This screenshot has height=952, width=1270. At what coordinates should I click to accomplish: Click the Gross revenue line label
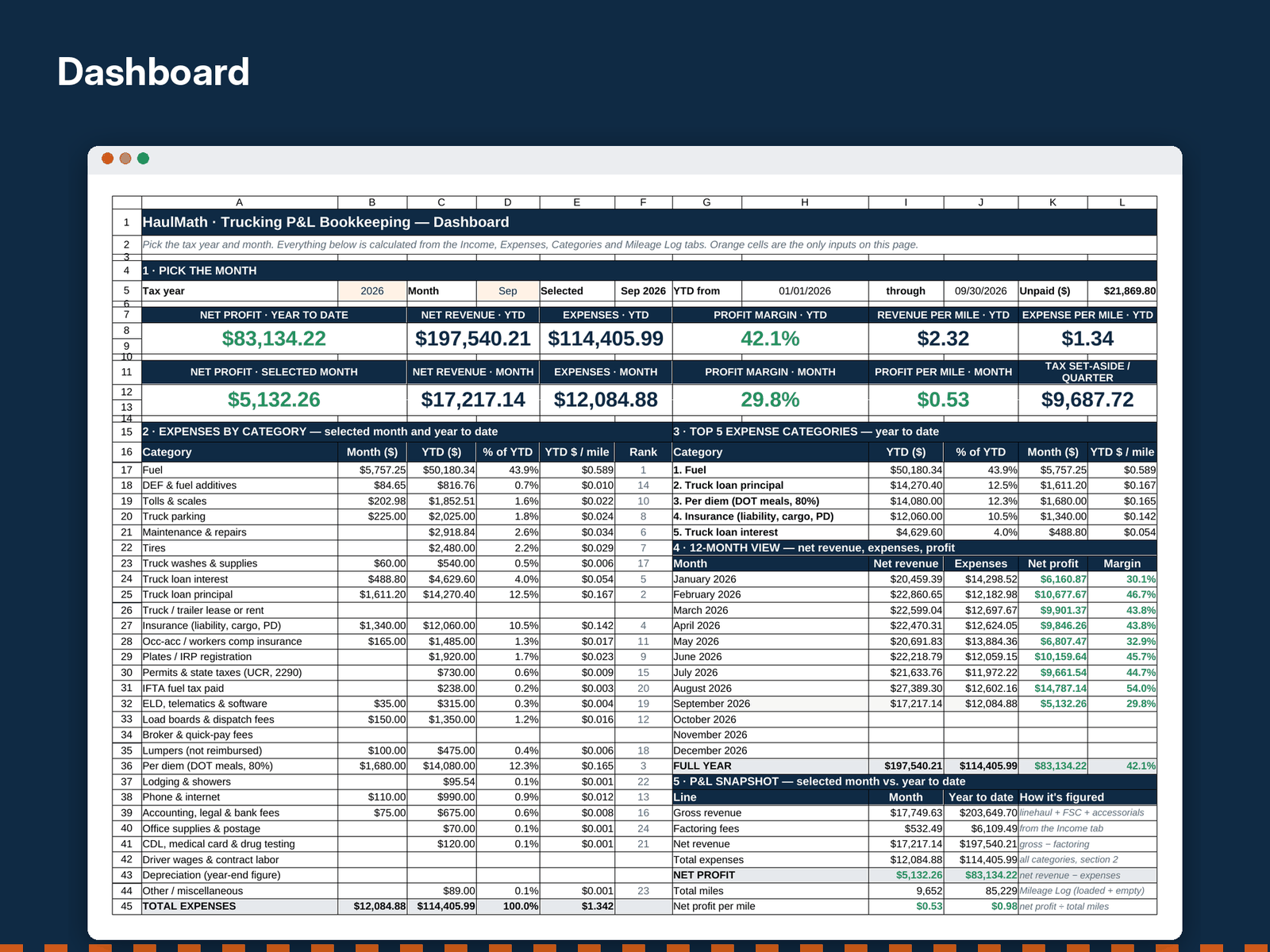coord(770,812)
